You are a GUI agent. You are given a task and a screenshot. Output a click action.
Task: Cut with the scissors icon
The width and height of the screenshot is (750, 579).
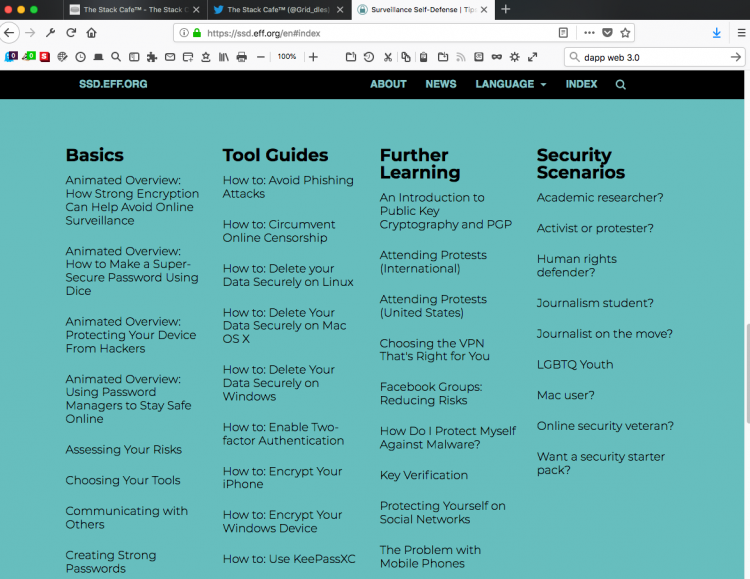[387, 57]
